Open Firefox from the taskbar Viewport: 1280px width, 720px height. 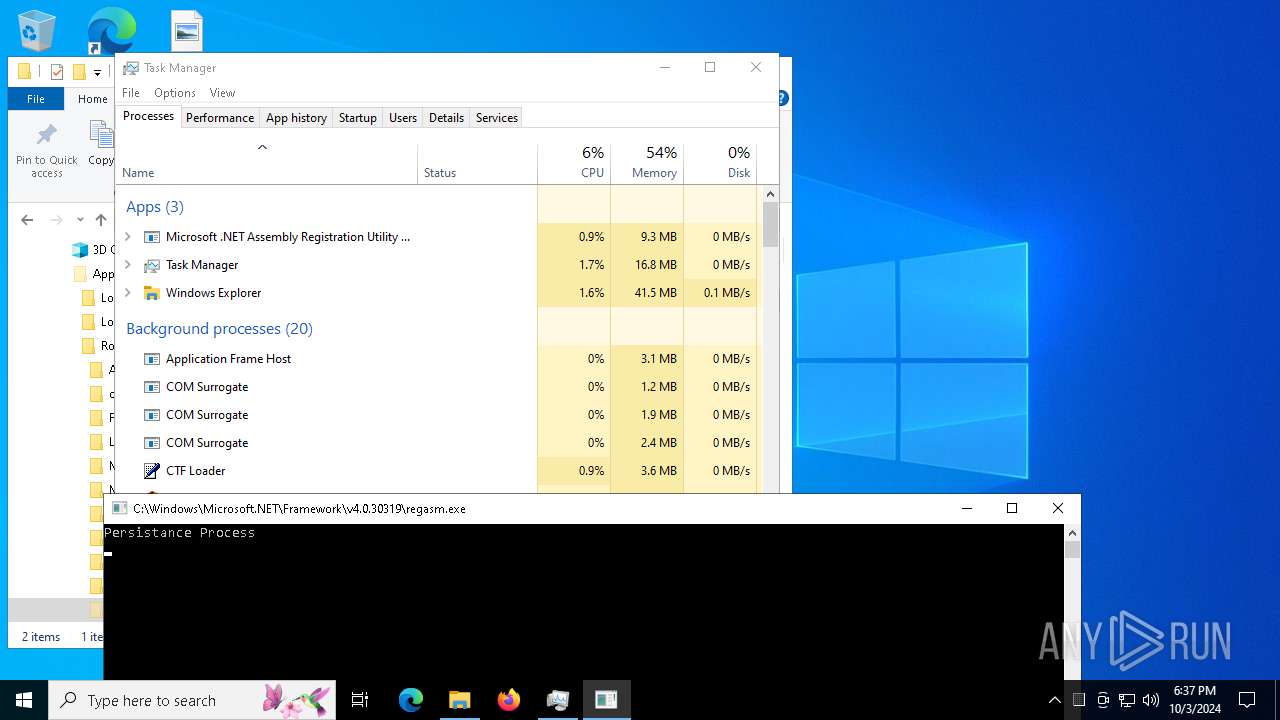click(508, 700)
